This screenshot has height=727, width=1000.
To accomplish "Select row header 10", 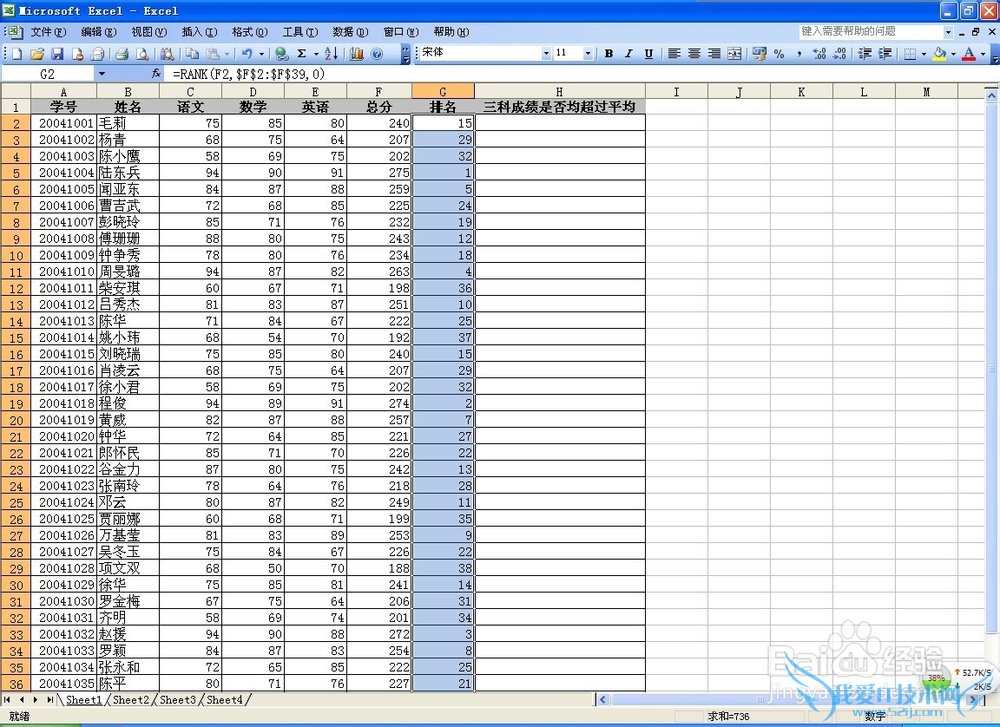I will [x=15, y=255].
